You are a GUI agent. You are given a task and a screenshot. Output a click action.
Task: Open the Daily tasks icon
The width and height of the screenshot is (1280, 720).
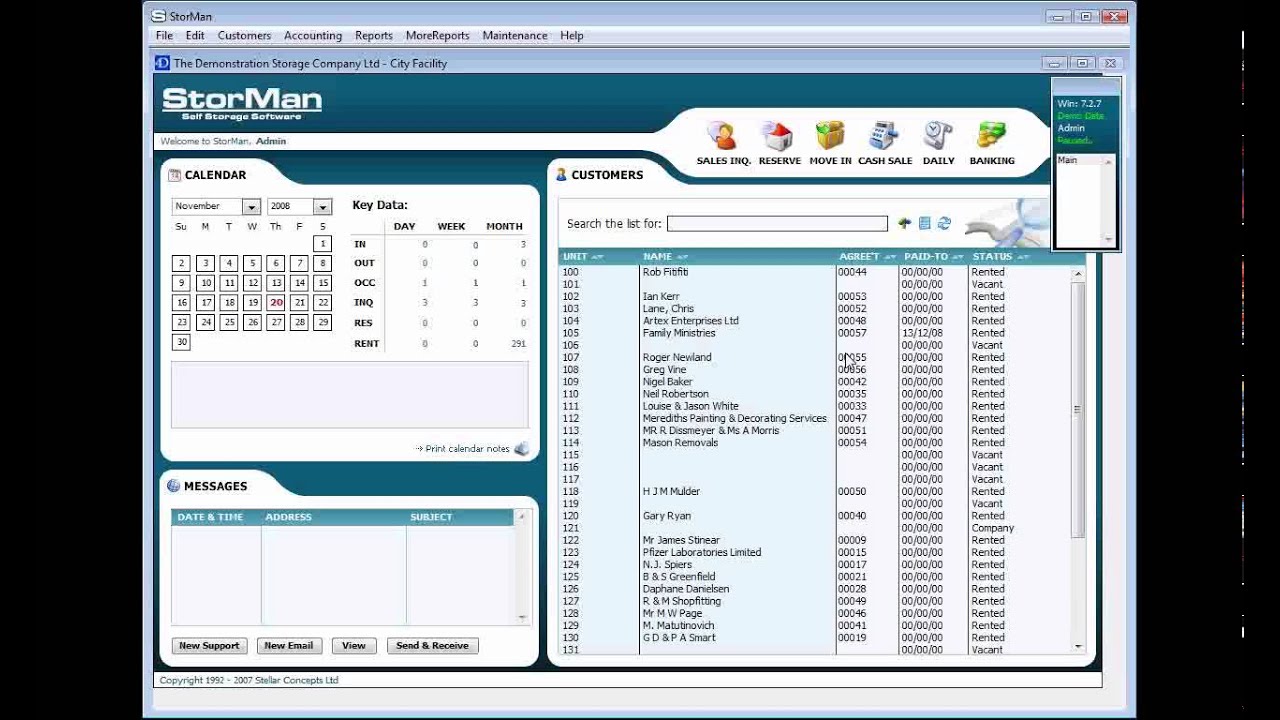click(x=938, y=136)
